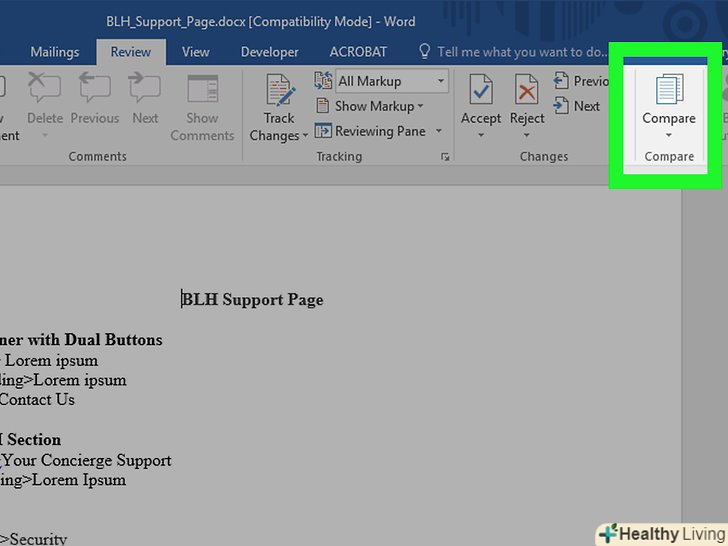728x546 pixels.
Task: Click the Accept change icon
Action: (x=480, y=92)
